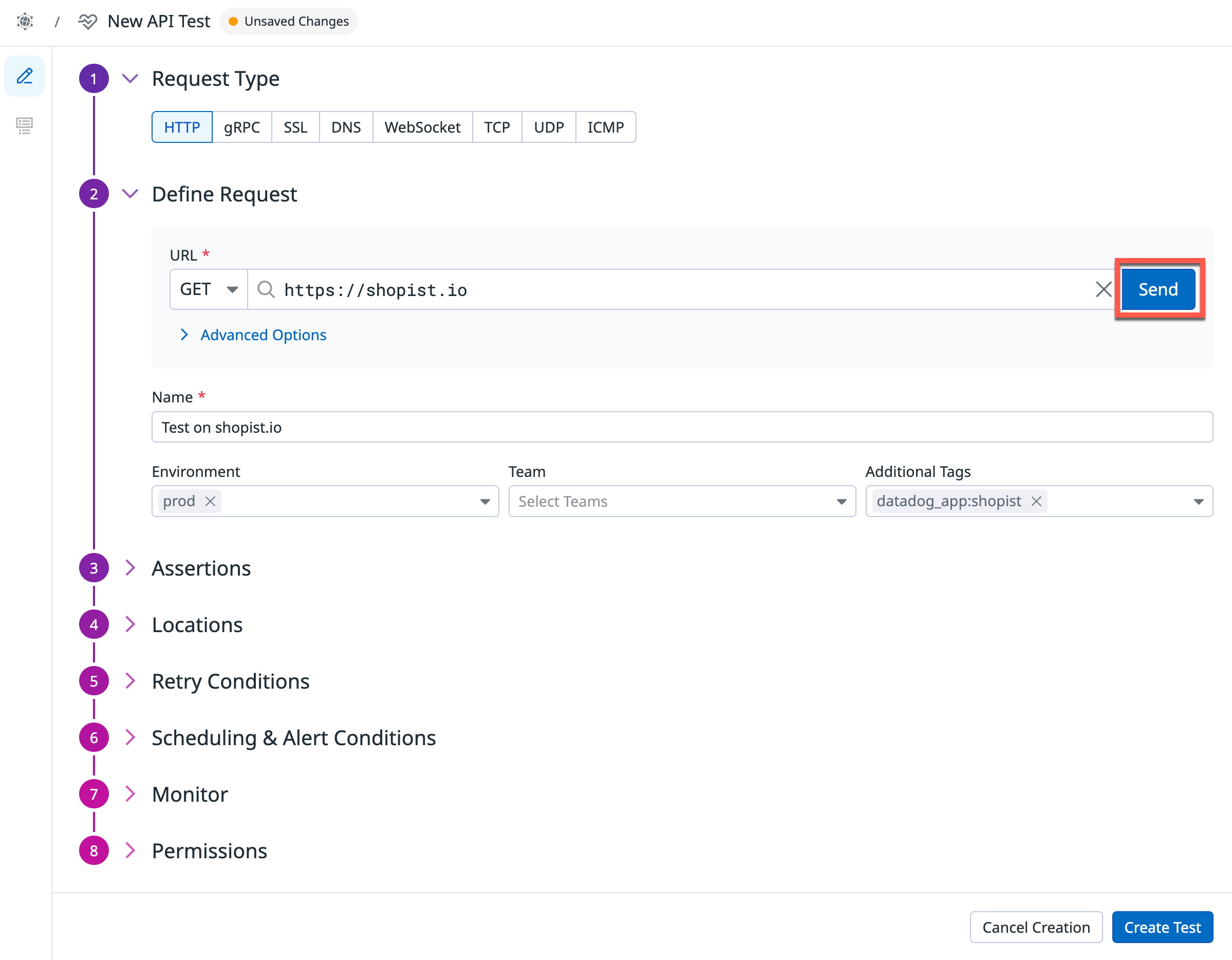Viewport: 1232px width, 960px height.
Task: Click the Create Test button
Action: pos(1162,927)
